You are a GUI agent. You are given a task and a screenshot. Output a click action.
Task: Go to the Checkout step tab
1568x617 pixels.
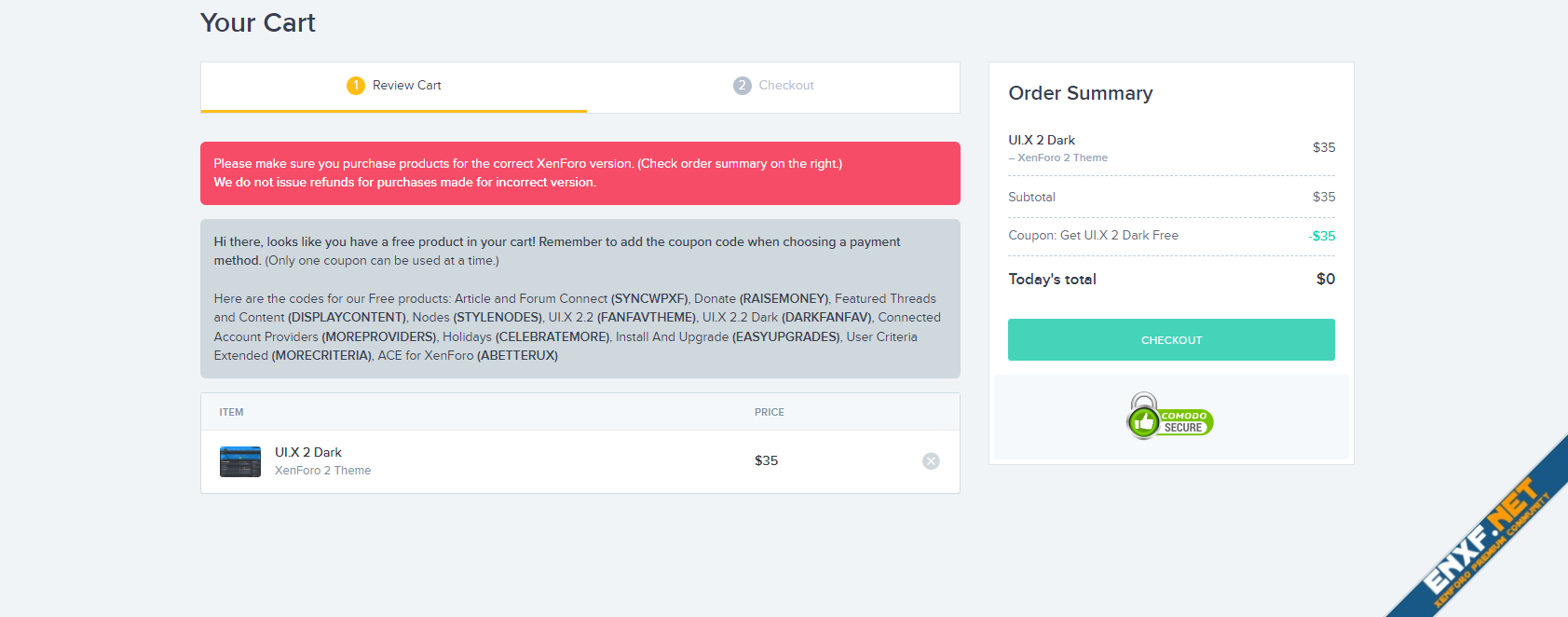click(x=773, y=87)
